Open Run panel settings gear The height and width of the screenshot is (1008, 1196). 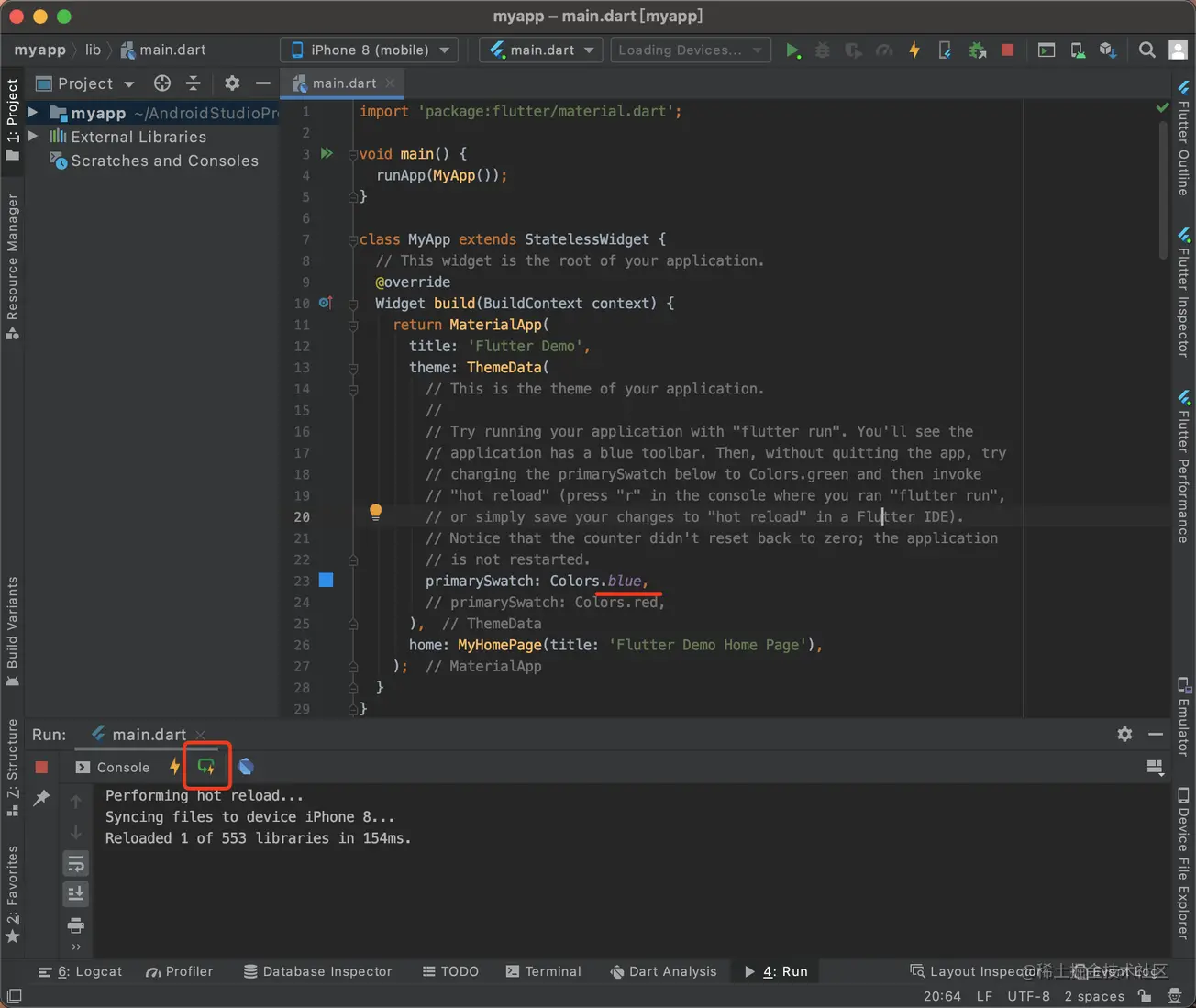1124,734
